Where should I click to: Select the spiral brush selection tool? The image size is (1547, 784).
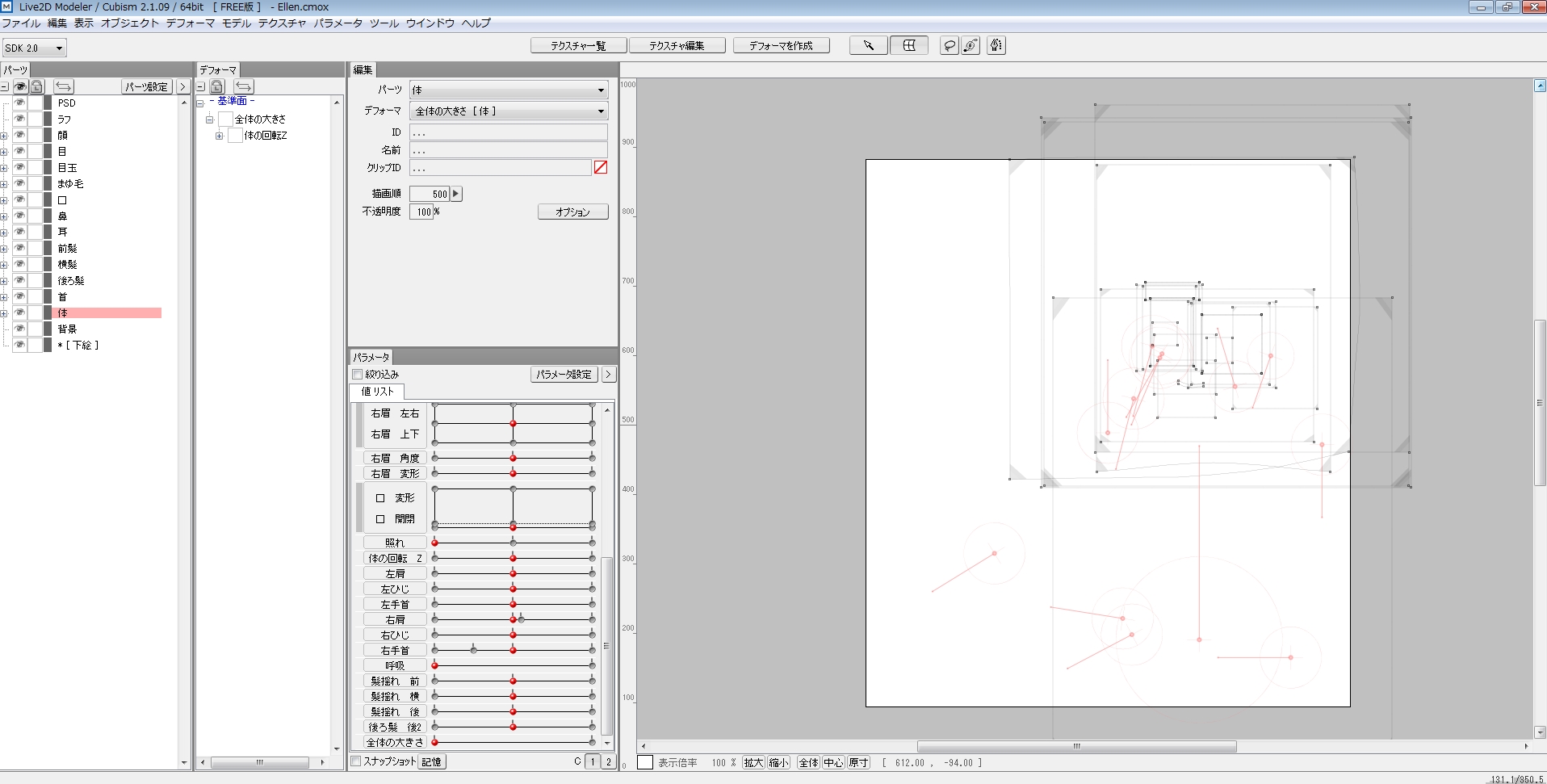(971, 46)
